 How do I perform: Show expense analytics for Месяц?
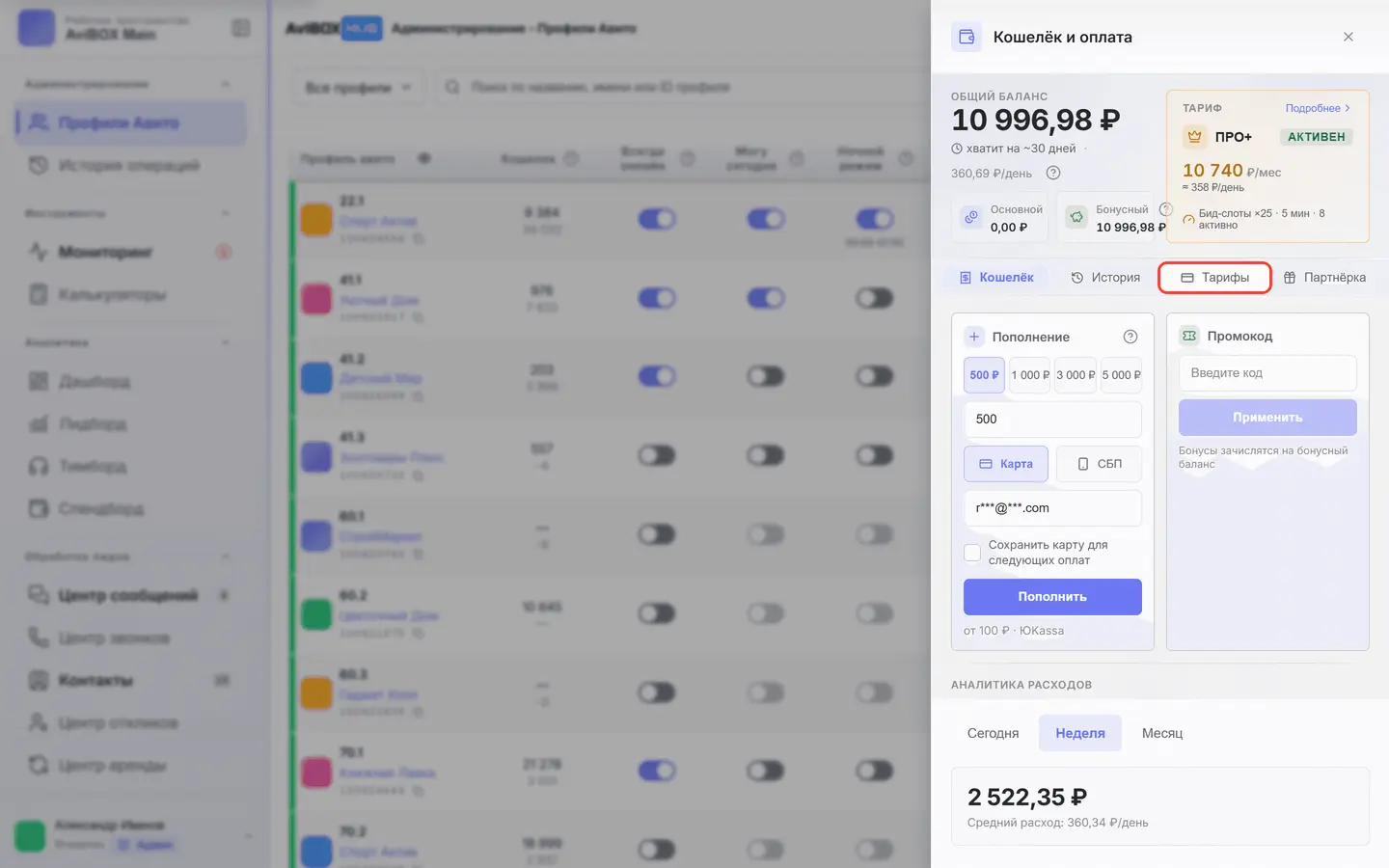point(1162,733)
